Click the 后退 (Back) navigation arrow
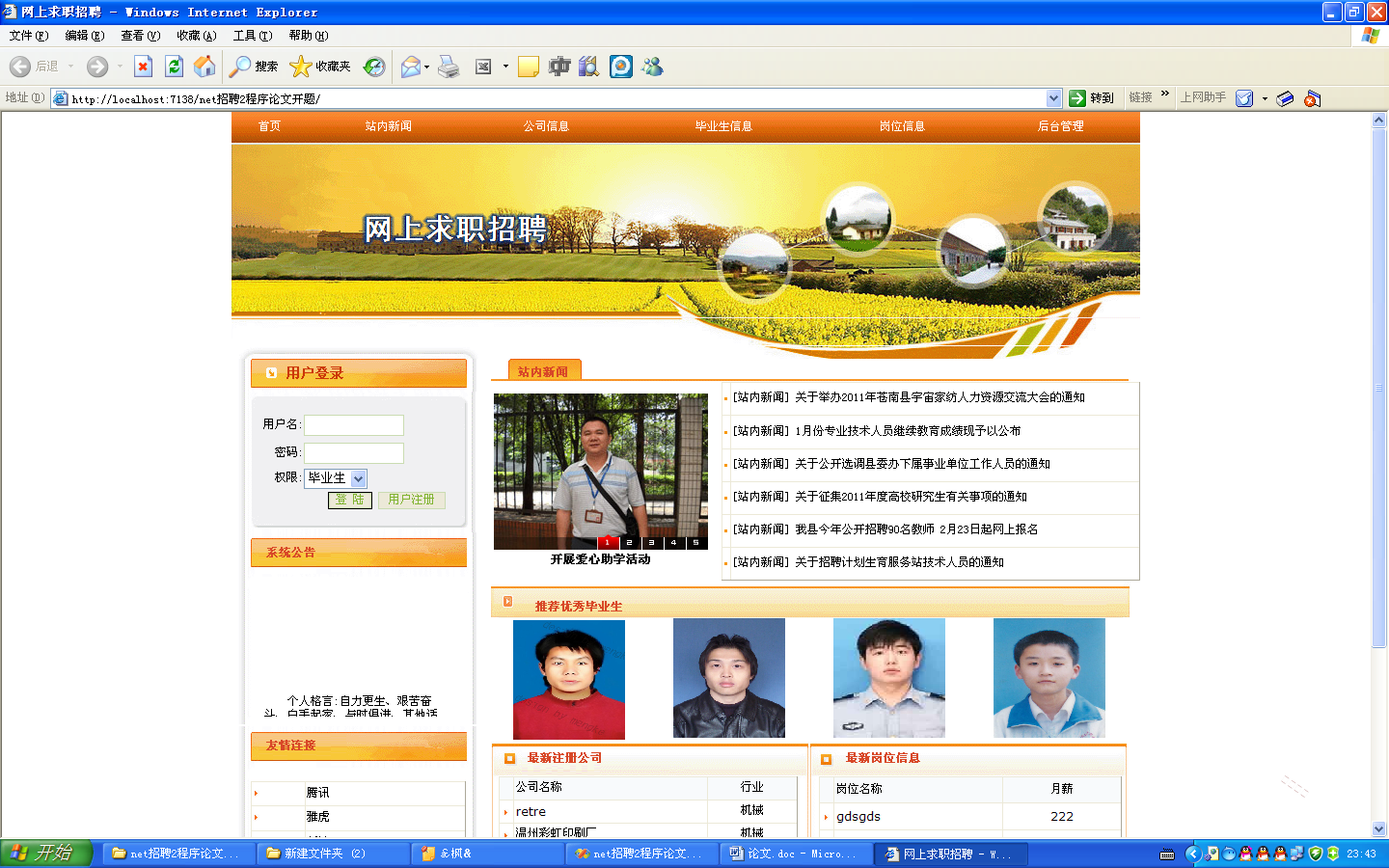 point(19,66)
